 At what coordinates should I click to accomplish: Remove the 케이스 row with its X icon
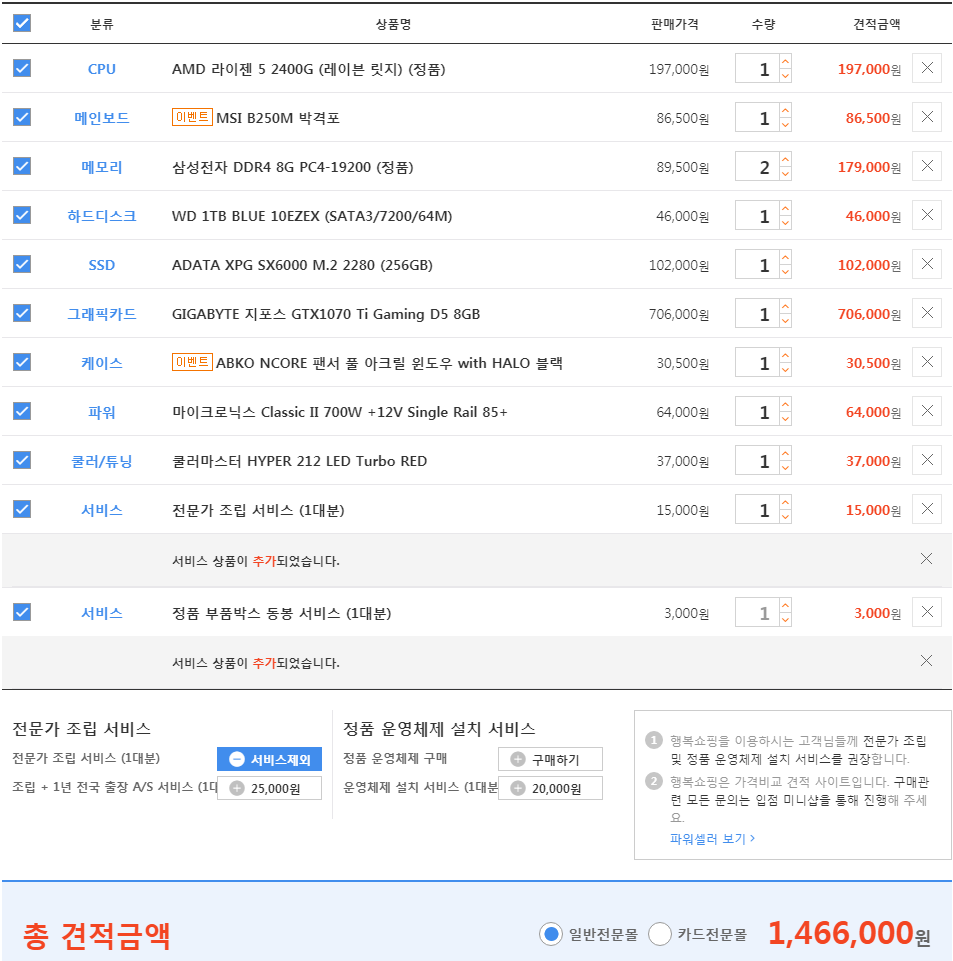(927, 362)
